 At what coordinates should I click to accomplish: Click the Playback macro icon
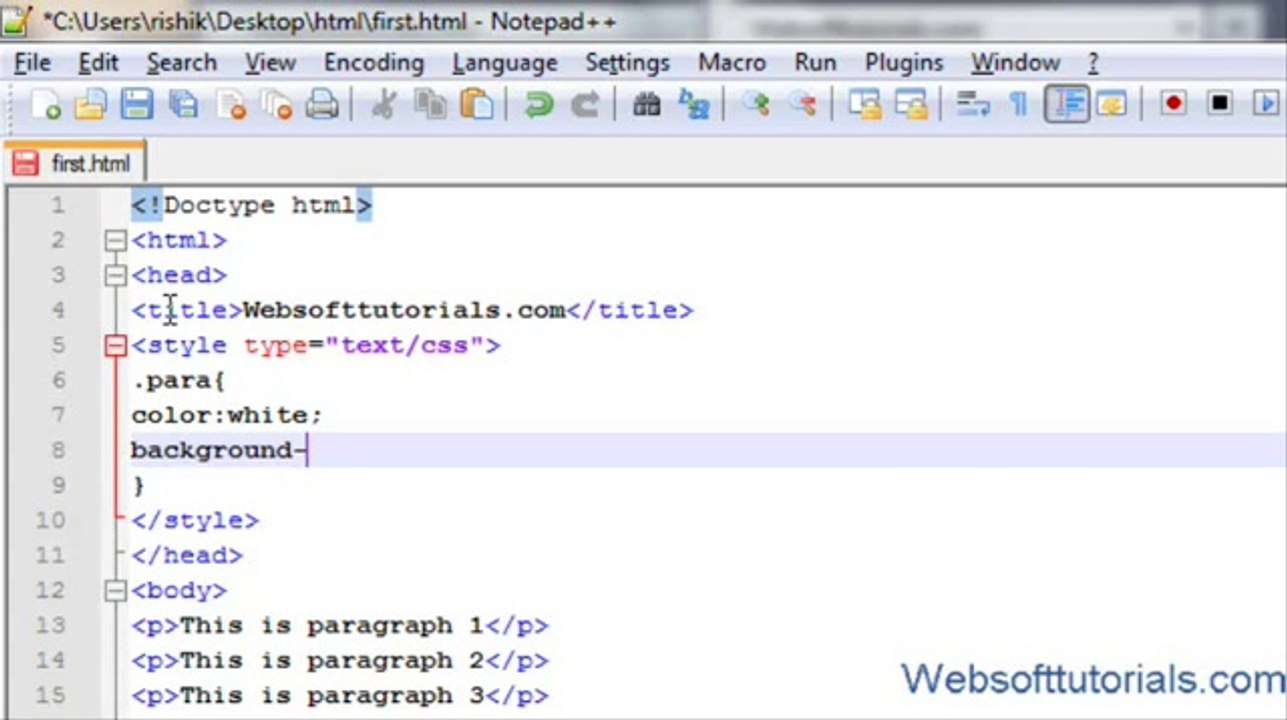click(x=1267, y=104)
